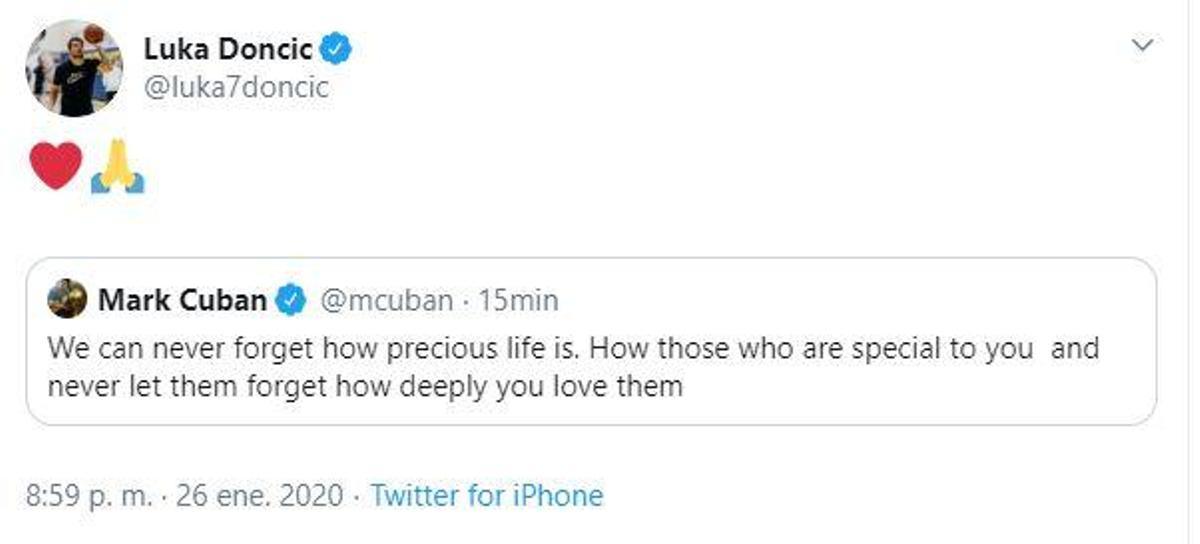Screen dimensions: 1200x544
Task: Click the 8:59 p. m. tweet time
Action: point(90,495)
